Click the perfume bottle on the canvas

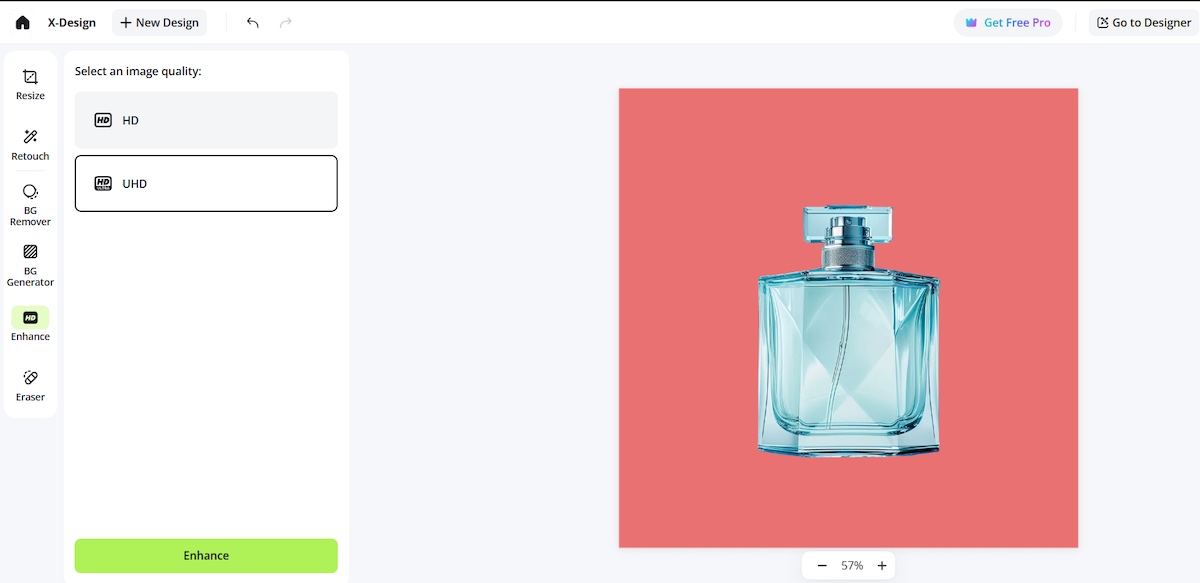[848, 332]
